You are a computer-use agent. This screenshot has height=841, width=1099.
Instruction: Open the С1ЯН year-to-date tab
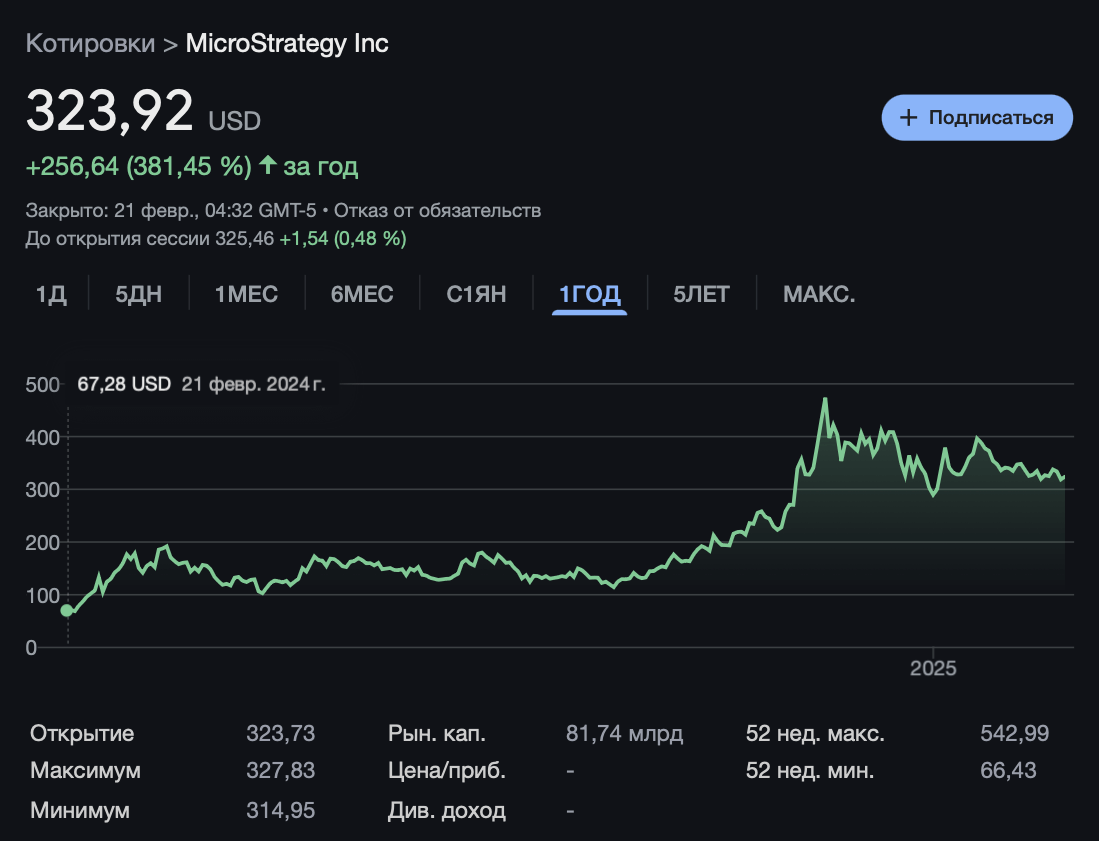(x=476, y=294)
